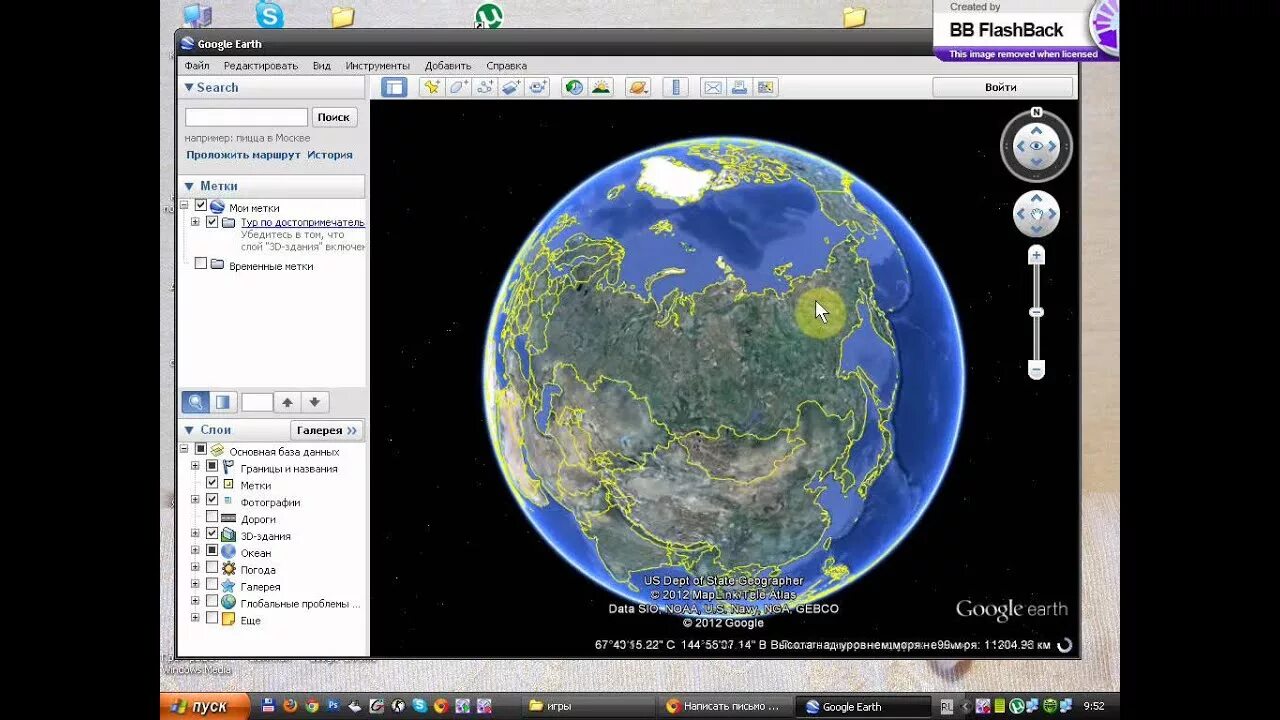The width and height of the screenshot is (1280, 720).
Task: Click the Print toolbar icon
Action: click(739, 87)
